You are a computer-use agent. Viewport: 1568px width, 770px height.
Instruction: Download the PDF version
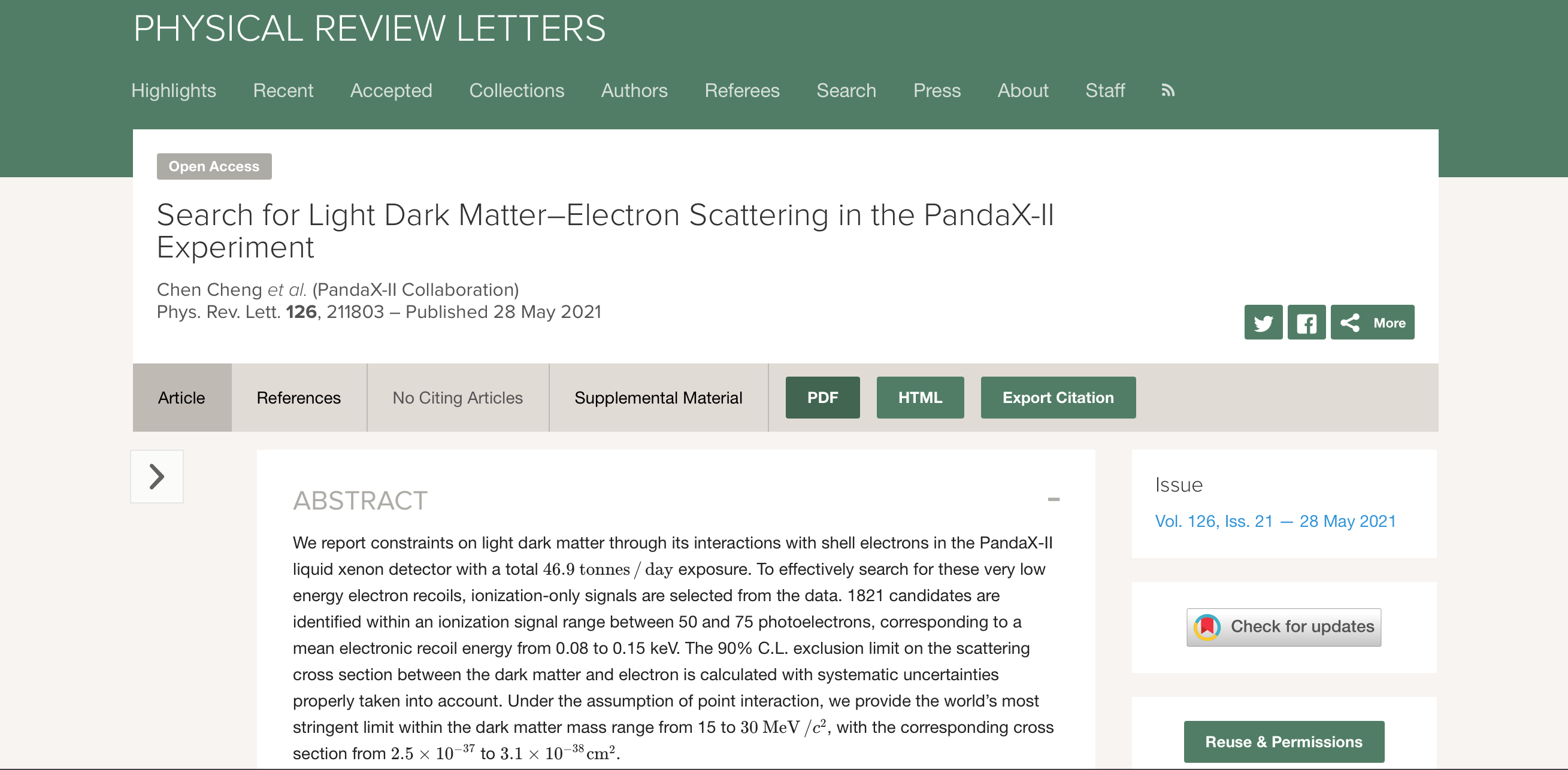822,398
